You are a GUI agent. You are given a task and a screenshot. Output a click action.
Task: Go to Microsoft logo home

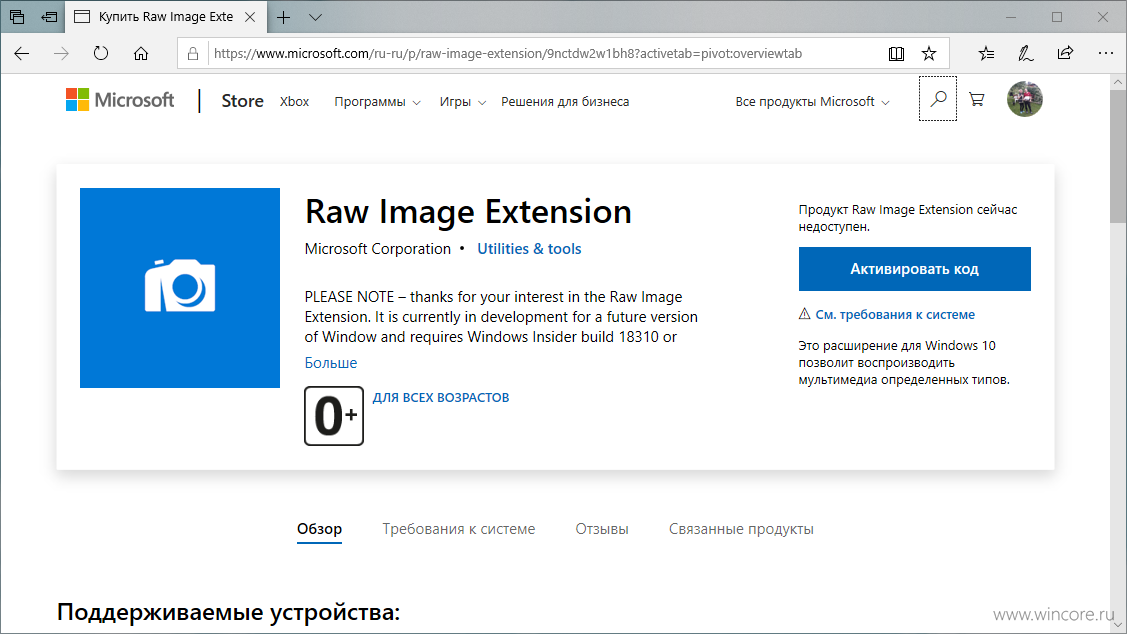120,100
